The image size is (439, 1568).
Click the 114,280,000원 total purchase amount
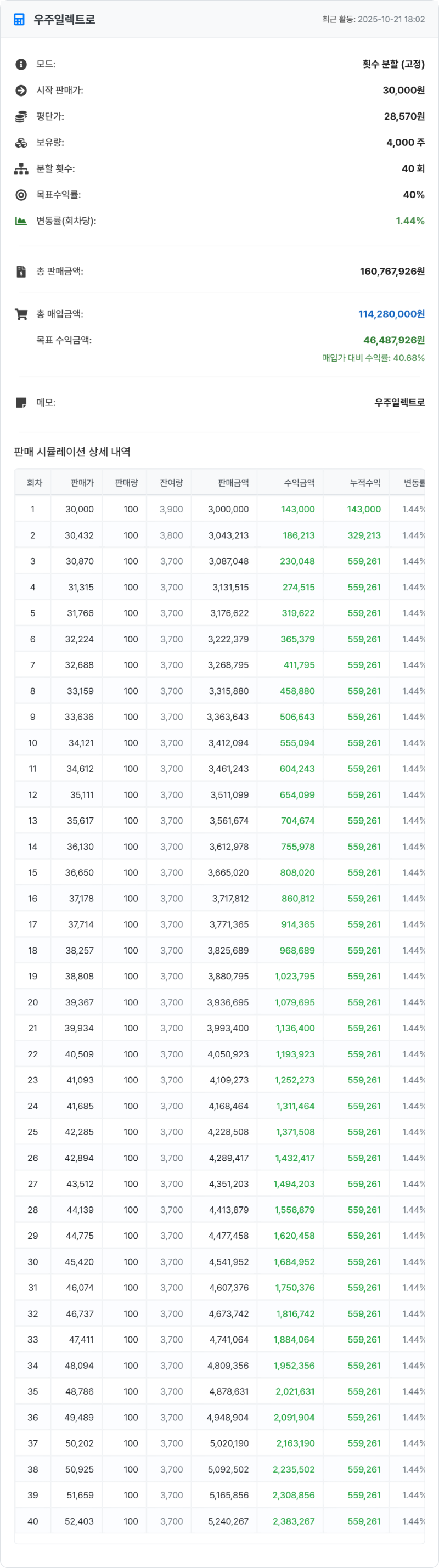[391, 314]
